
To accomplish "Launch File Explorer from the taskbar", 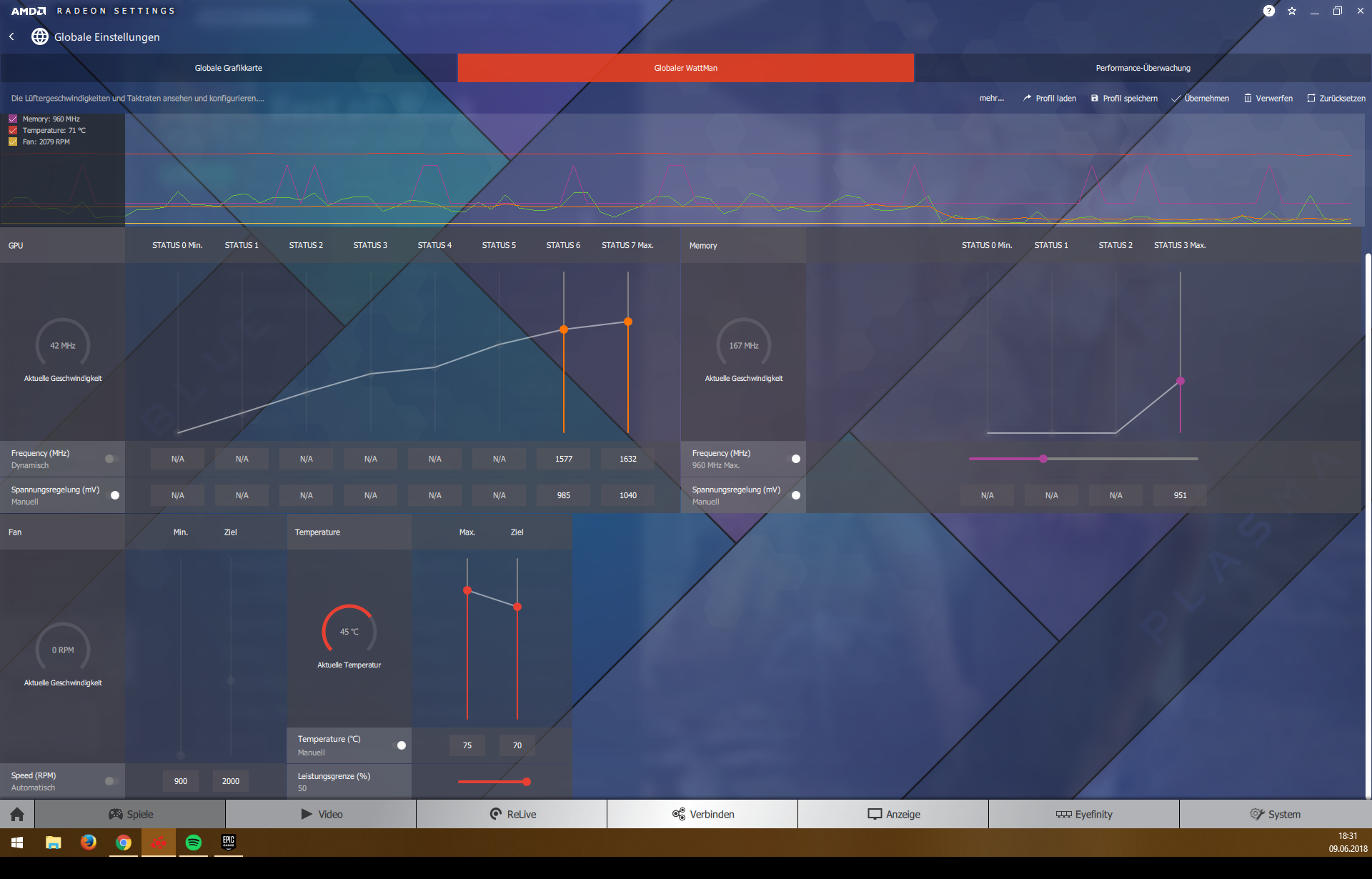I will pyautogui.click(x=54, y=843).
